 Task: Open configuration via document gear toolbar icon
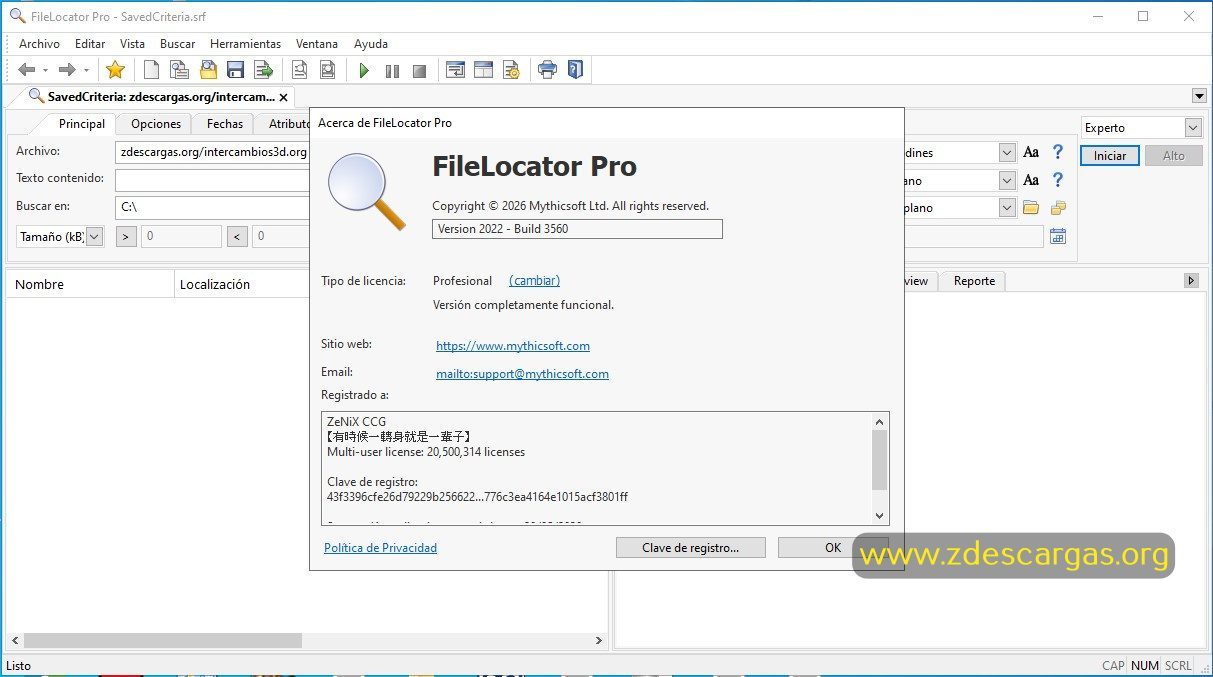coord(511,70)
